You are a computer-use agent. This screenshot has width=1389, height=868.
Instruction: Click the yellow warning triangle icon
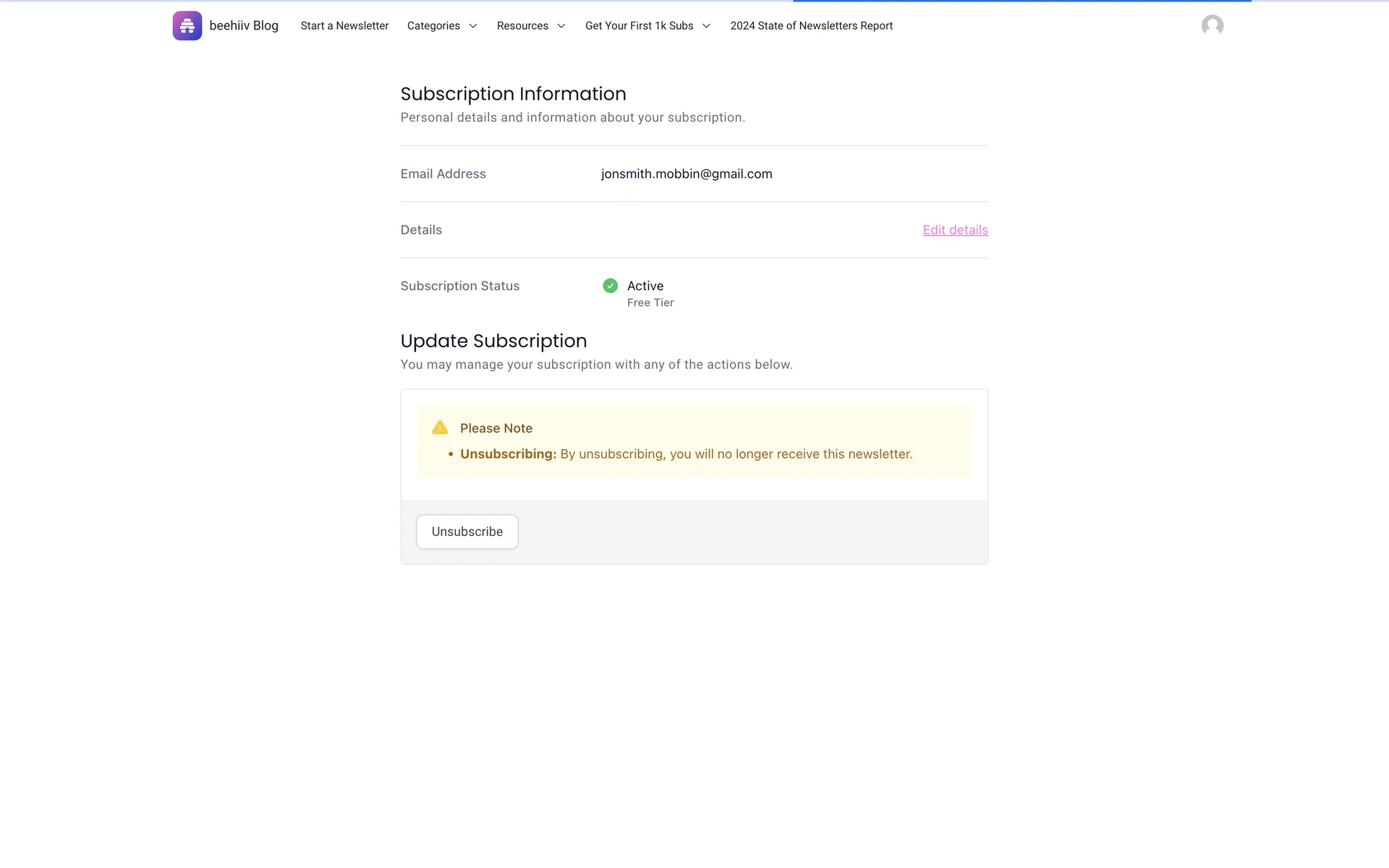(440, 427)
